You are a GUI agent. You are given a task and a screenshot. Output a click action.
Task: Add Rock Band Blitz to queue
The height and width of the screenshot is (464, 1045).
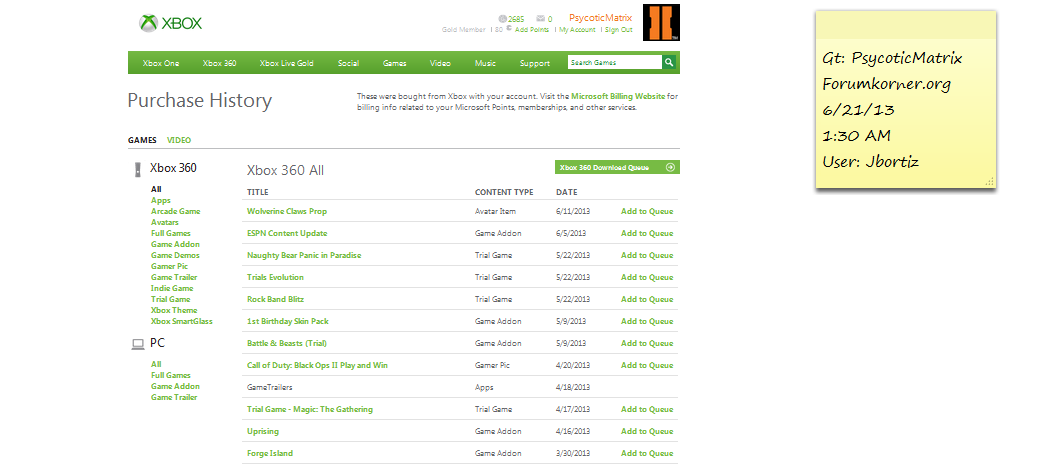tap(647, 299)
